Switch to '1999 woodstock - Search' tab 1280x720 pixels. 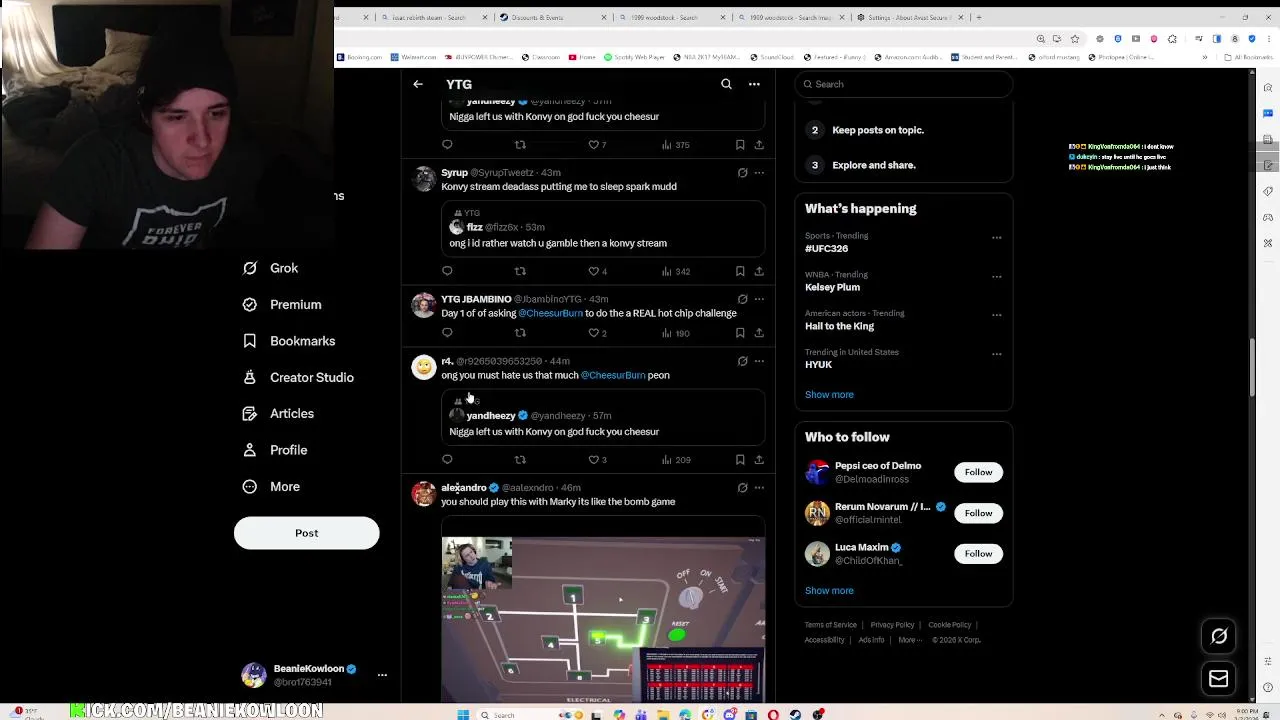pyautogui.click(x=671, y=17)
